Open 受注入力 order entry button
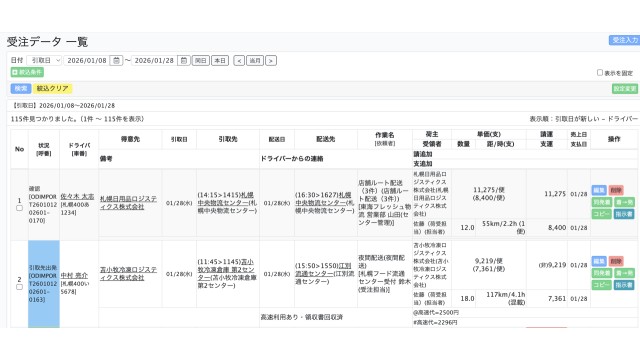 (624, 40)
